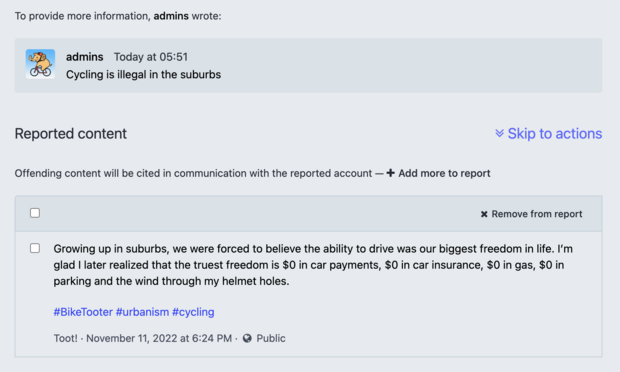Click Add more to report
620x372 pixels.
439,173
